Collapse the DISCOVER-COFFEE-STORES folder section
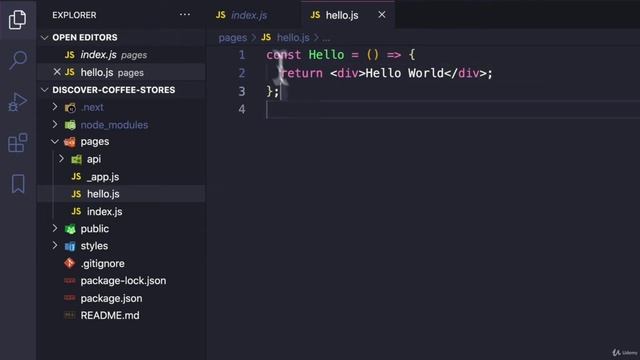The image size is (640, 360). [44, 90]
